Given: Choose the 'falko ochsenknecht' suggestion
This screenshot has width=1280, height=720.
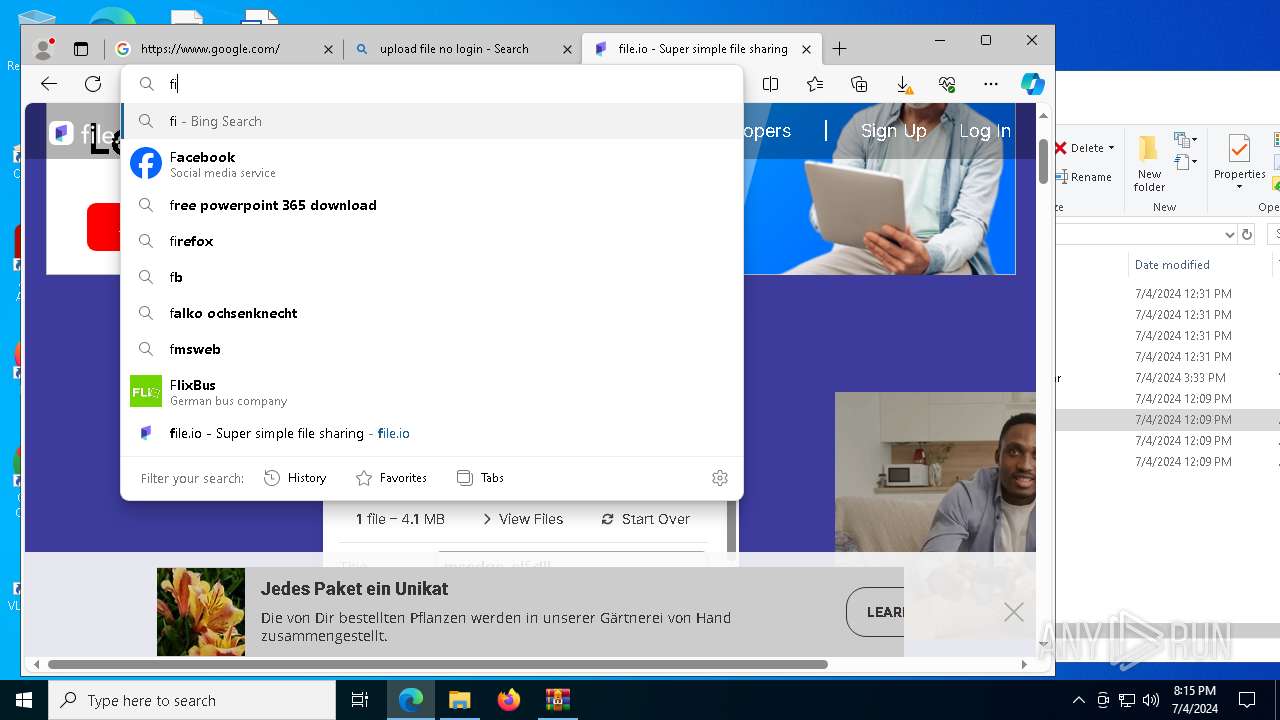Looking at the screenshot, I should click(432, 313).
